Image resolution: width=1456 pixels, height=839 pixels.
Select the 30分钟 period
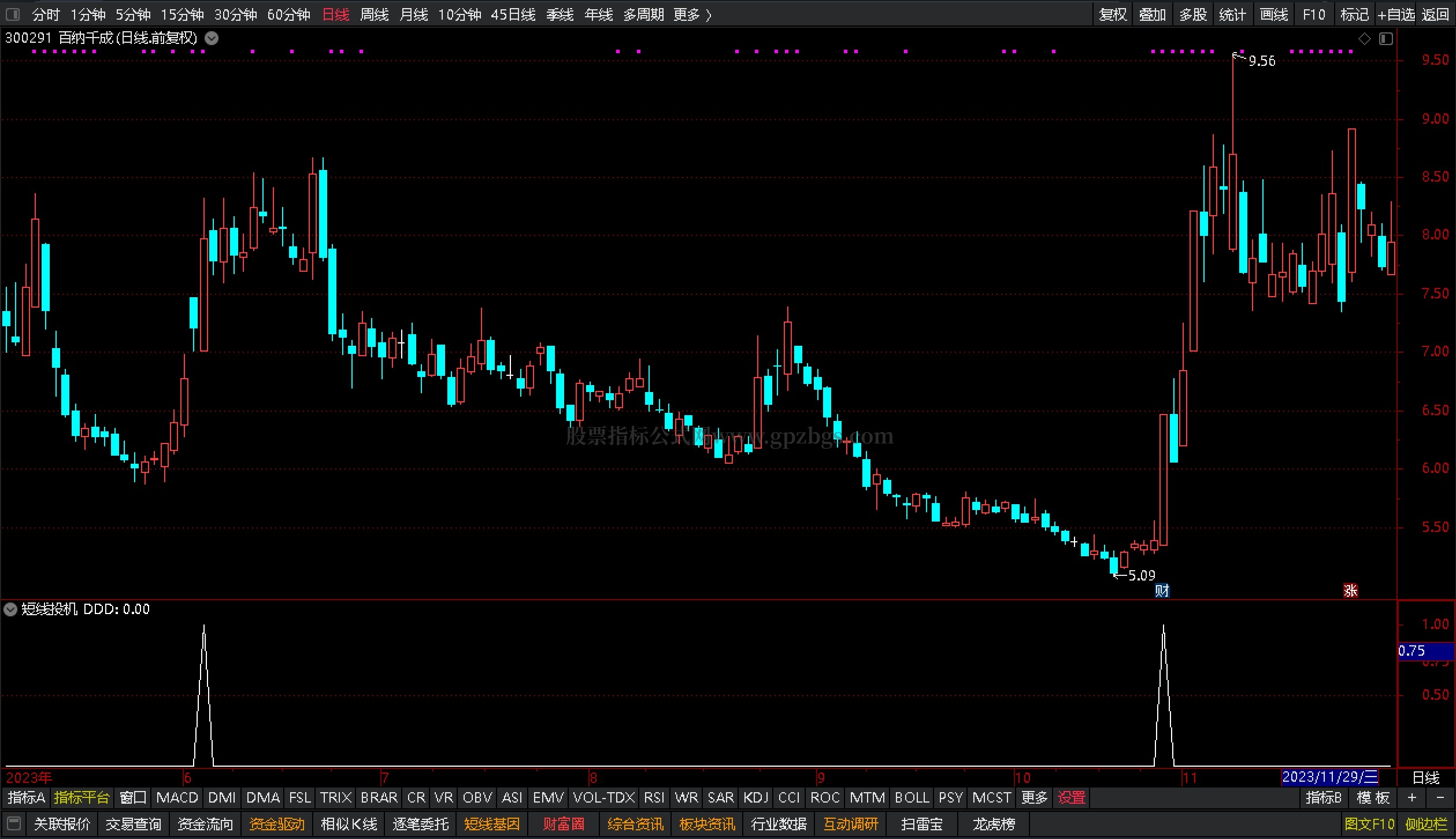click(235, 14)
